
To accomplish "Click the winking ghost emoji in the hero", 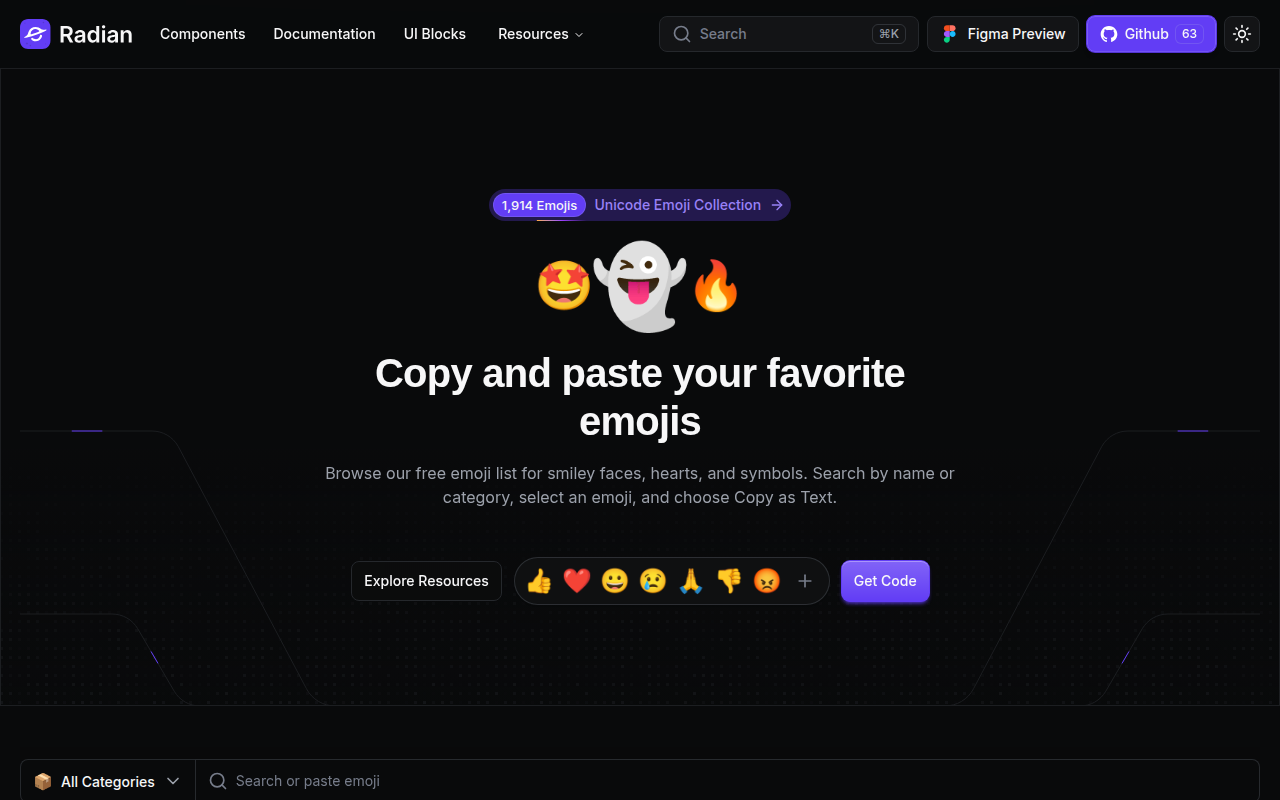I will [640, 286].
